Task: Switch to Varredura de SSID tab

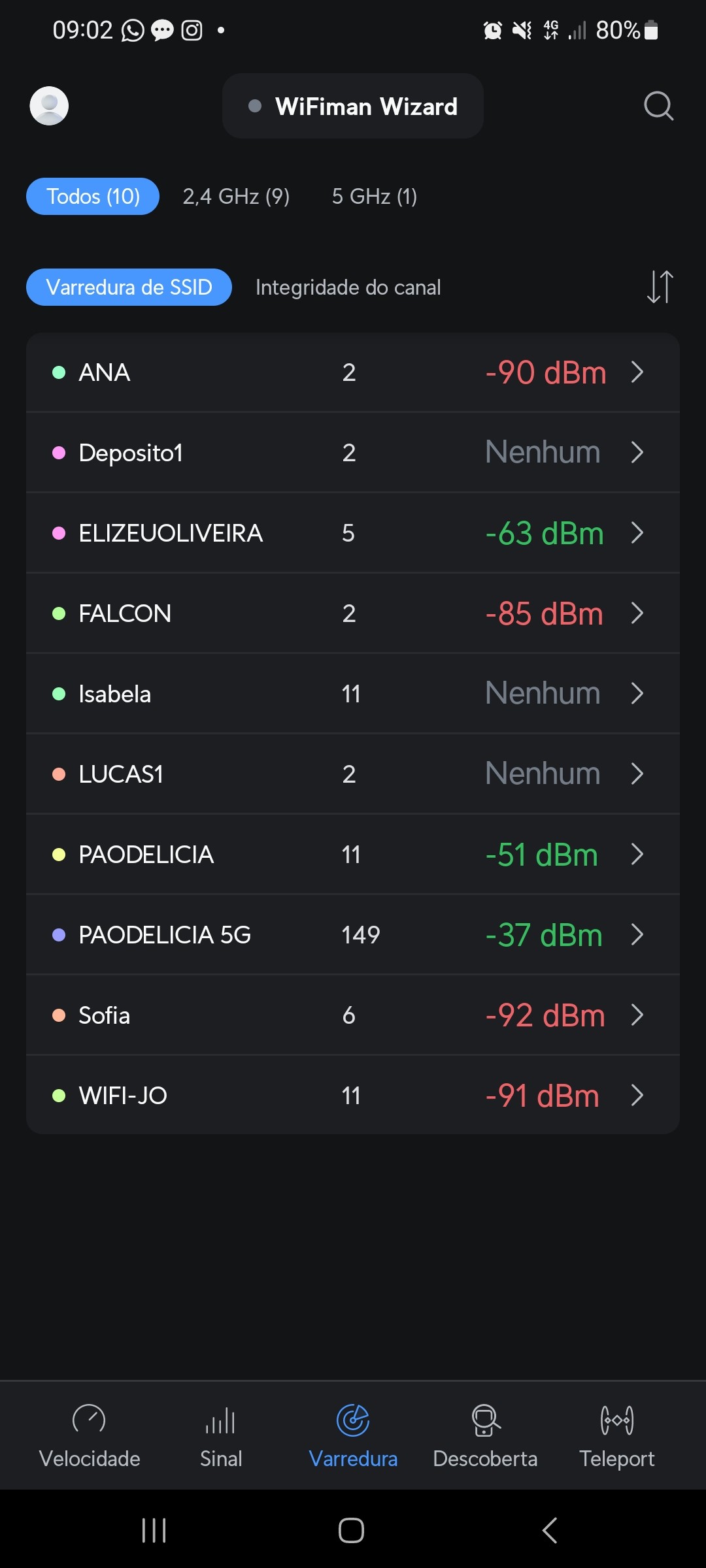Action: tap(129, 287)
